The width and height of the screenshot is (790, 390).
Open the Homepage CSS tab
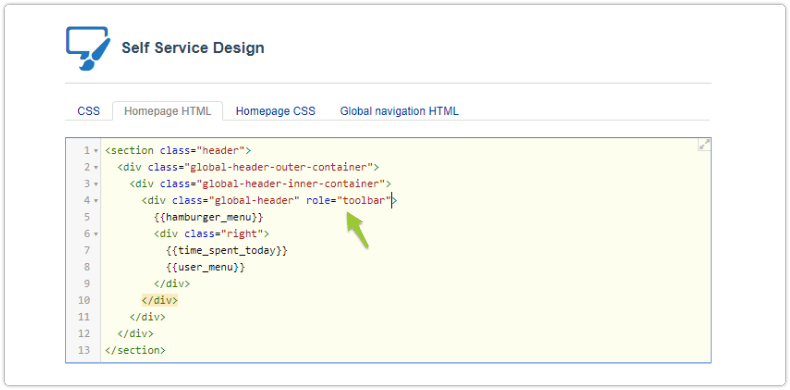click(276, 111)
